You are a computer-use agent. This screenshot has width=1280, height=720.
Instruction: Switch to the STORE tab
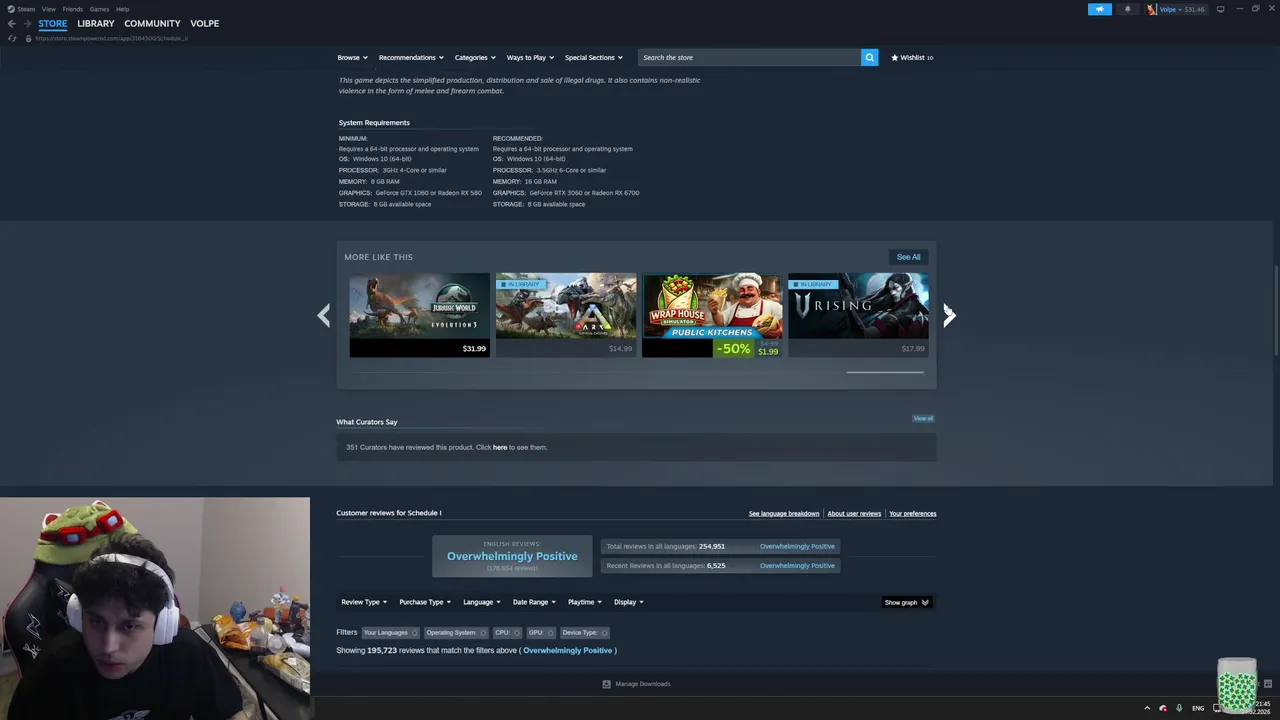[53, 23]
